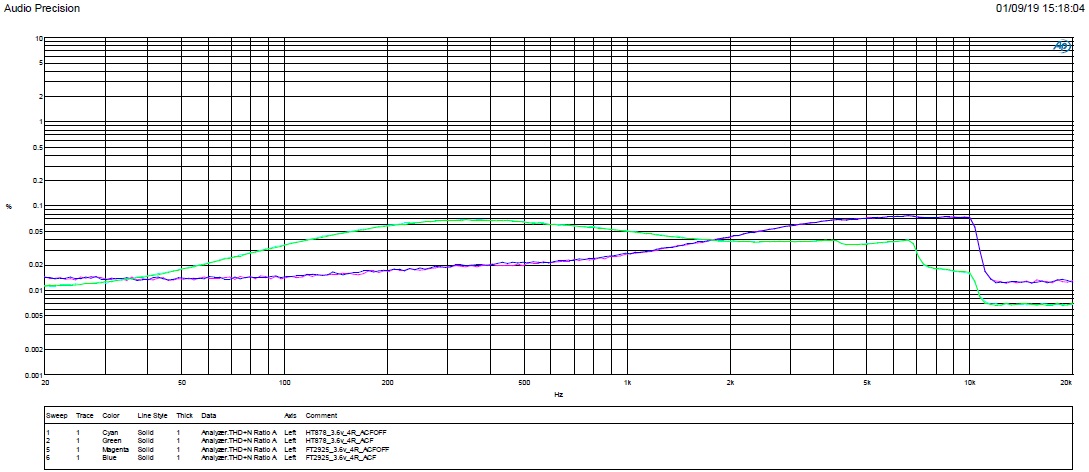The image size is (1089, 472).
Task: Select the Magenta color entry in the legend
Action: 114,449
